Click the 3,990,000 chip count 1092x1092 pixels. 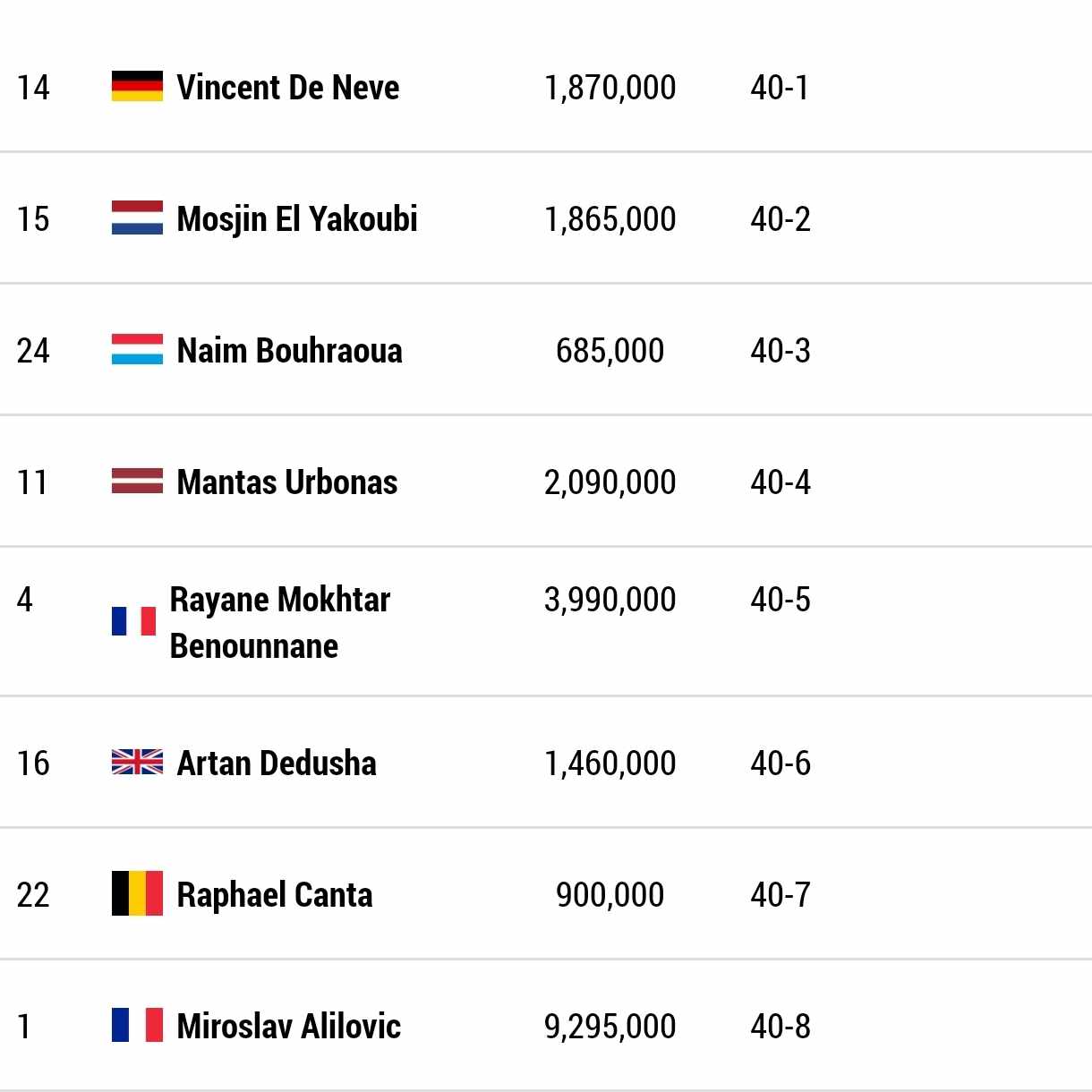pos(610,600)
